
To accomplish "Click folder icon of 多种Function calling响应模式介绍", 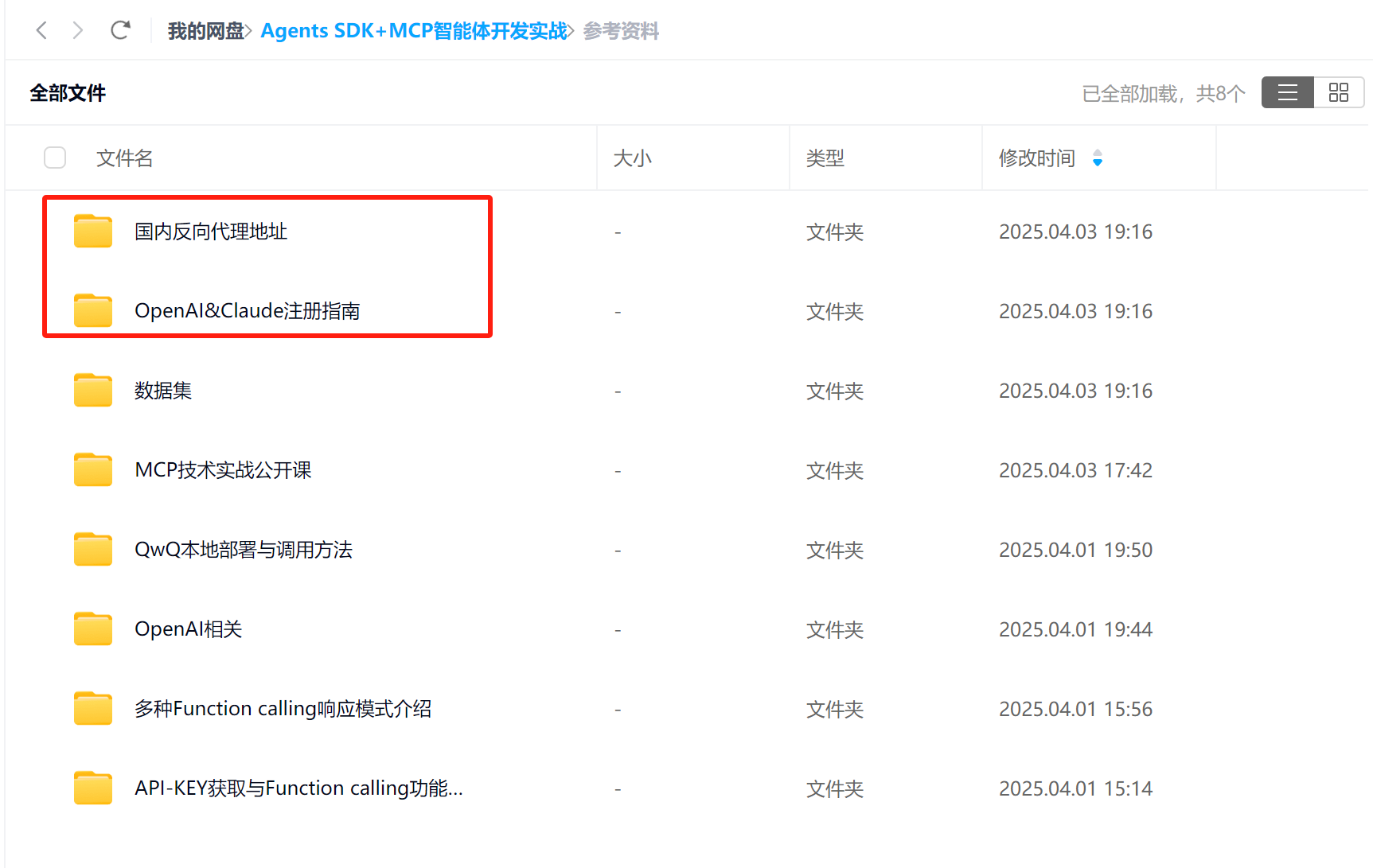I will click(x=93, y=709).
